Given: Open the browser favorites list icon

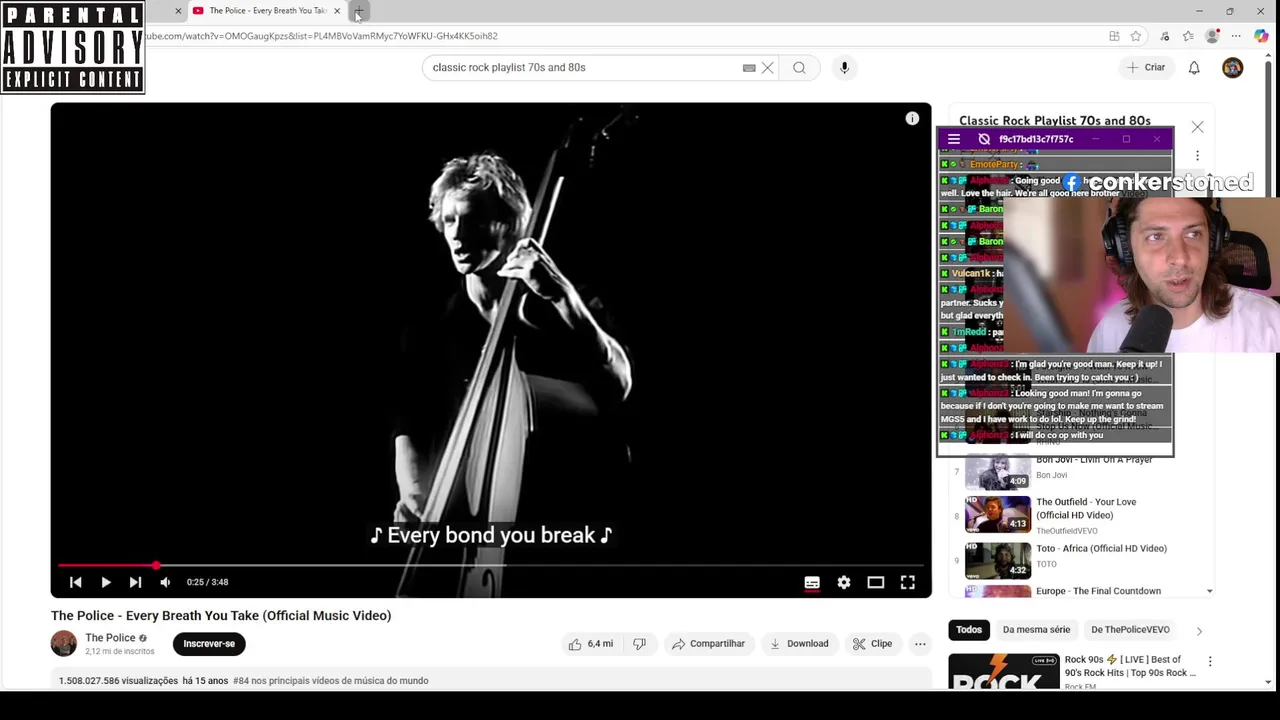Looking at the screenshot, I should (1188, 36).
